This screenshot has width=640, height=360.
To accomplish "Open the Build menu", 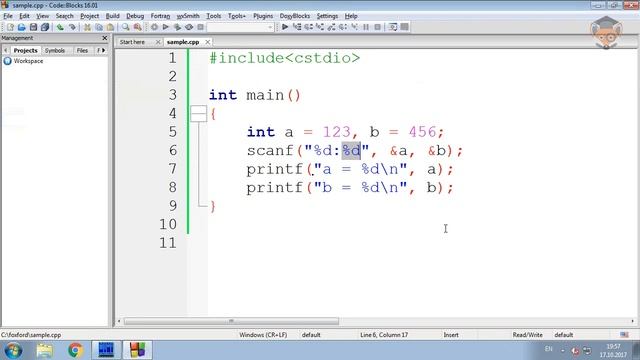I will (x=112, y=16).
